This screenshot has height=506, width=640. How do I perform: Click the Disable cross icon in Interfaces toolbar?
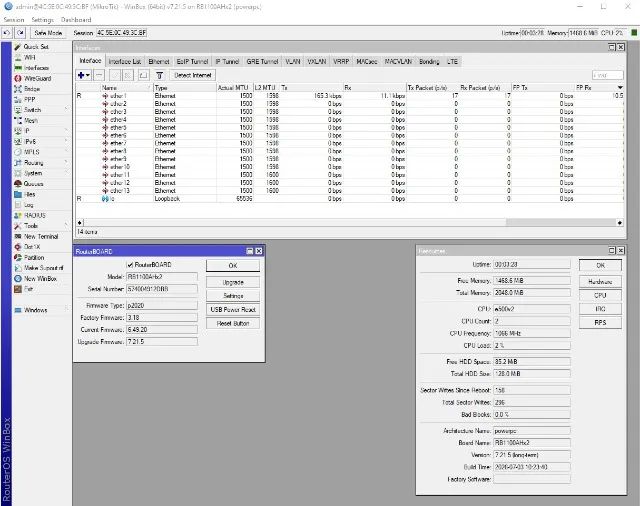(x=128, y=75)
